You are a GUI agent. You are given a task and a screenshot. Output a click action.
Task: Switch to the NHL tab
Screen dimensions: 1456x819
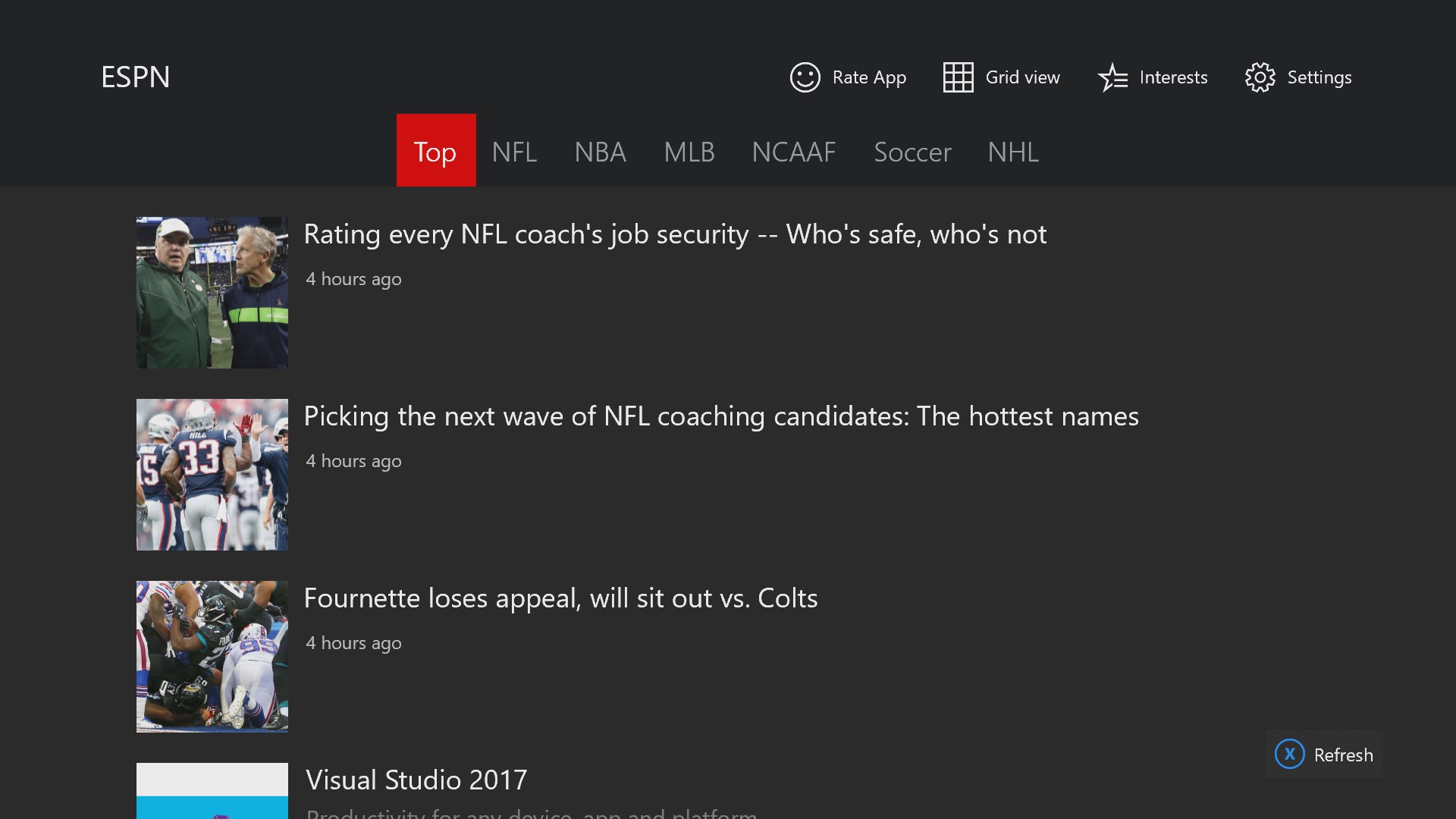(x=1012, y=152)
